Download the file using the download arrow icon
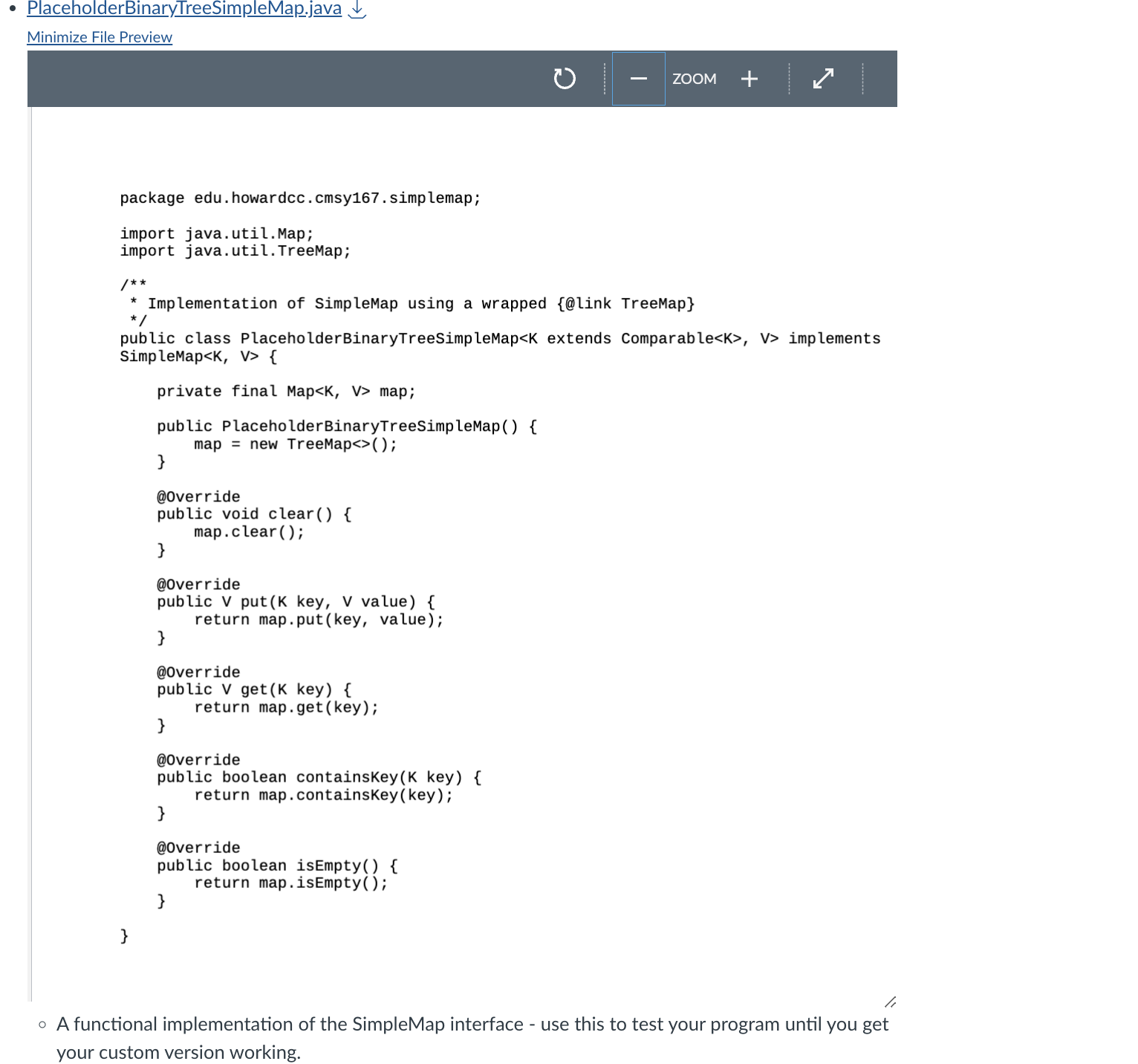The image size is (1138, 1064). click(357, 9)
